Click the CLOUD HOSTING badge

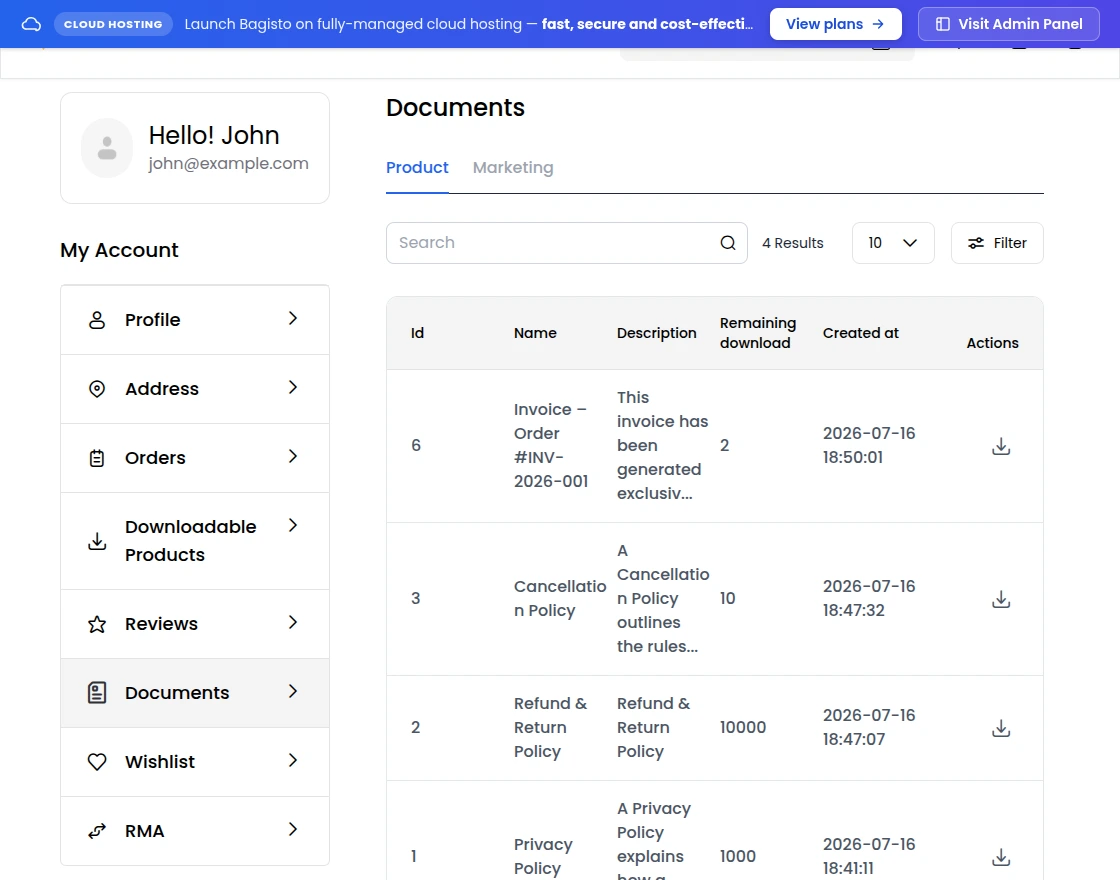pos(113,24)
